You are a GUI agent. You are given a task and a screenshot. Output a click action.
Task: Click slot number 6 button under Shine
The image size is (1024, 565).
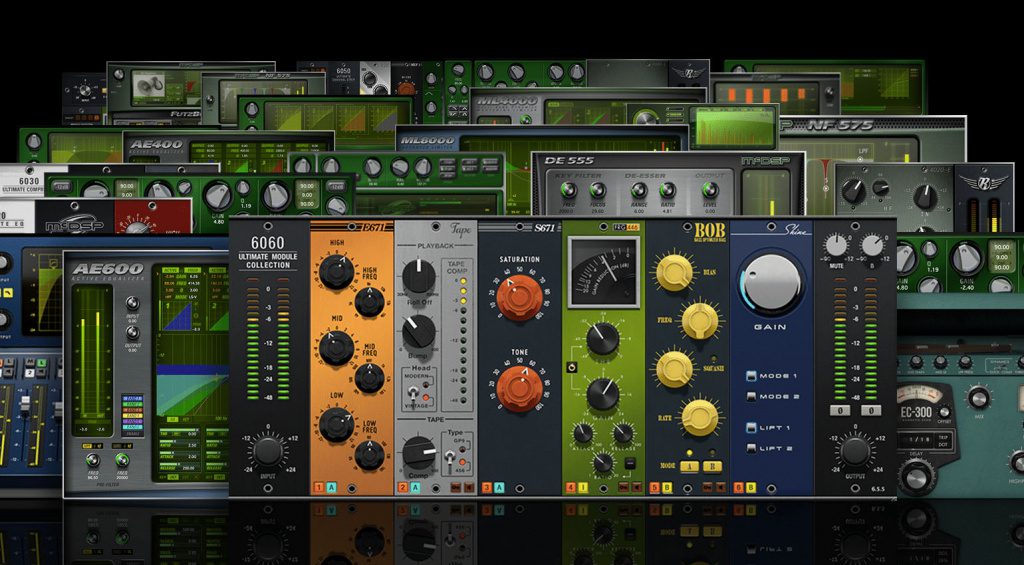[x=739, y=487]
